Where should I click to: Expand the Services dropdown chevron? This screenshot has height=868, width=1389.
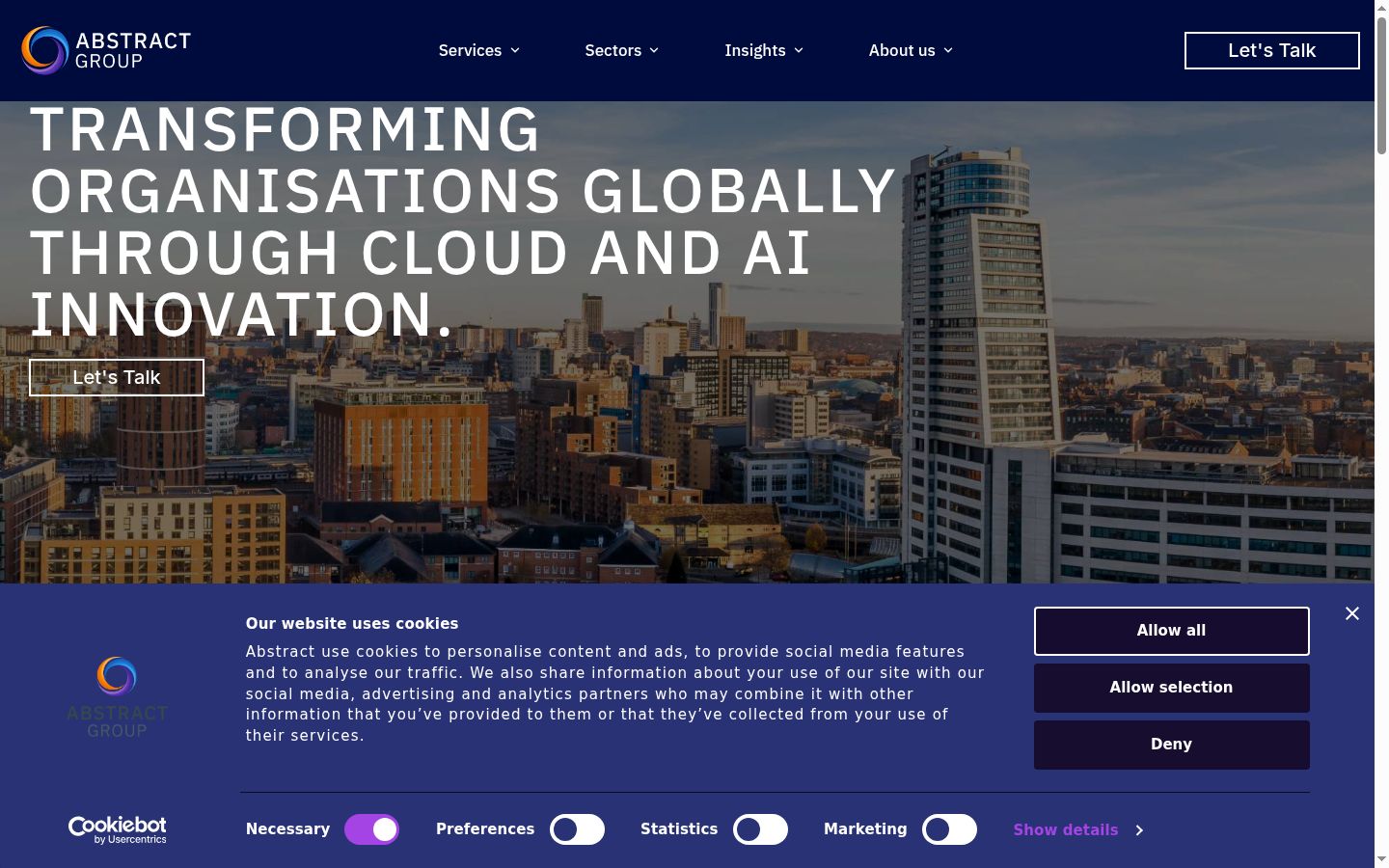[515, 50]
